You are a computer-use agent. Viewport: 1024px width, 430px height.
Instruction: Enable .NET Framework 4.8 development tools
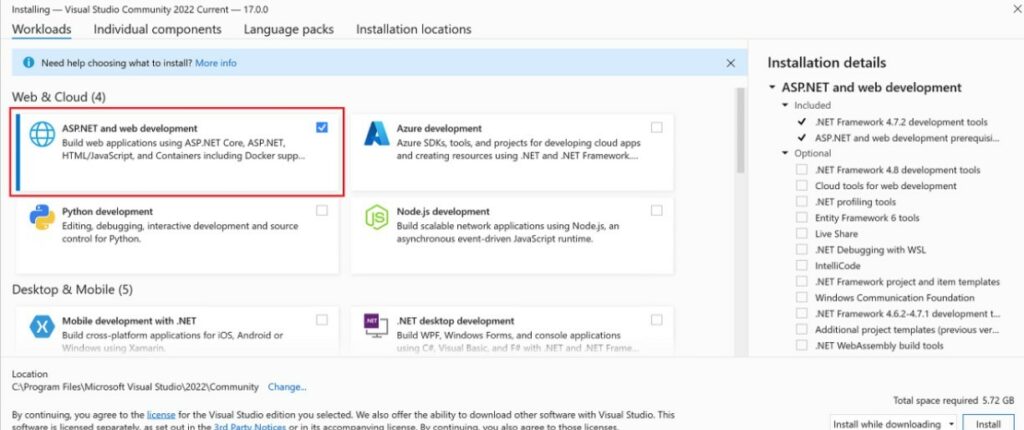pyautogui.click(x=801, y=170)
